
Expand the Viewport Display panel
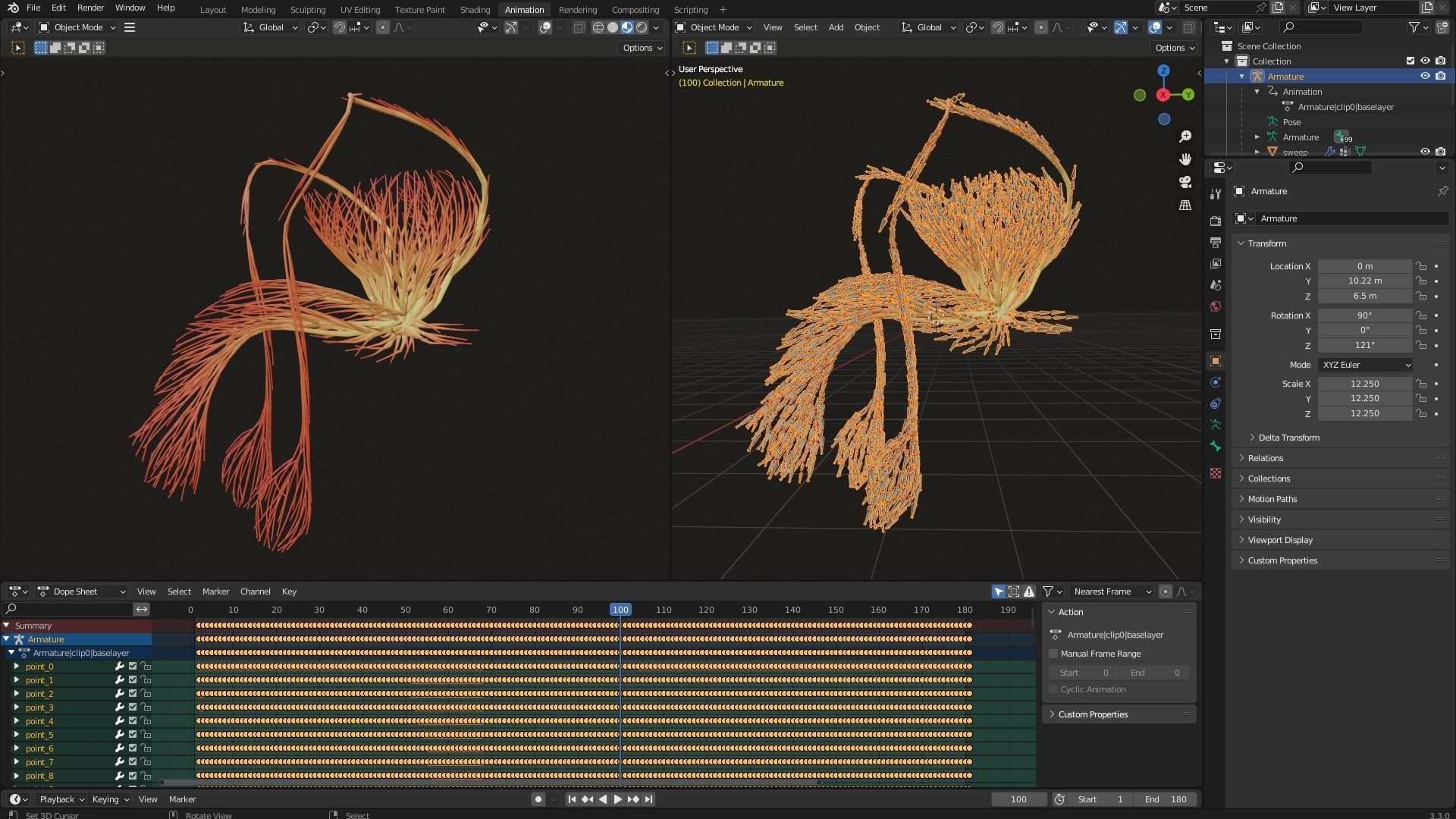click(x=1341, y=540)
